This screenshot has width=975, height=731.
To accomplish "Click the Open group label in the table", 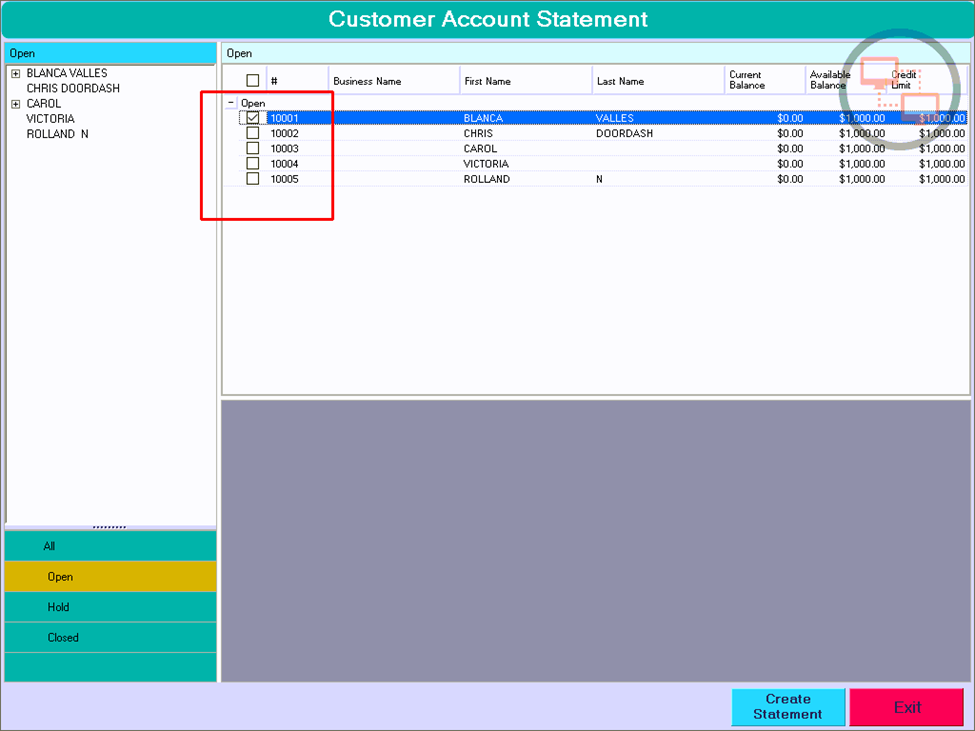I will (x=253, y=103).
